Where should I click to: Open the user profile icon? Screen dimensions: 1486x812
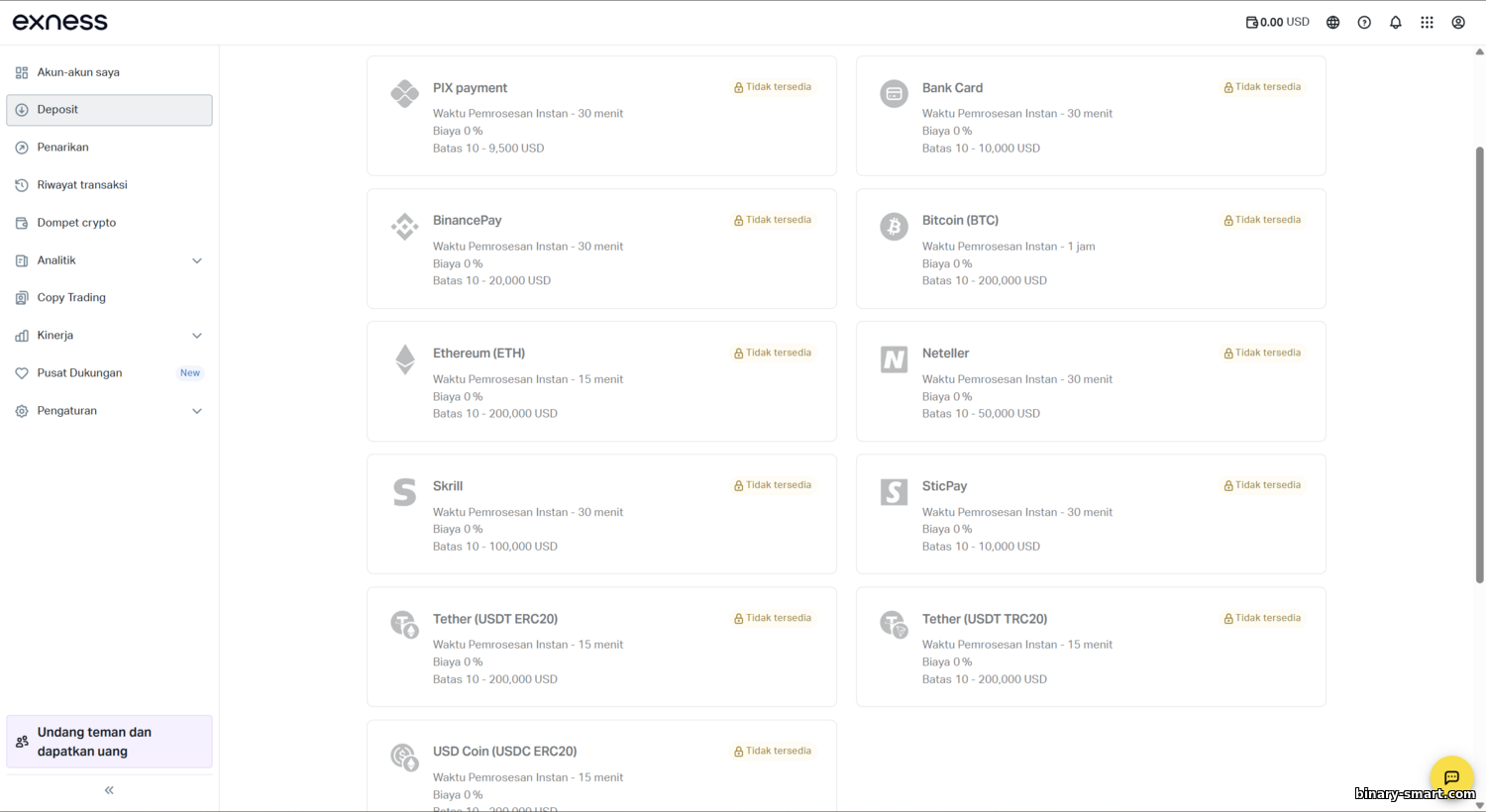pos(1458,22)
